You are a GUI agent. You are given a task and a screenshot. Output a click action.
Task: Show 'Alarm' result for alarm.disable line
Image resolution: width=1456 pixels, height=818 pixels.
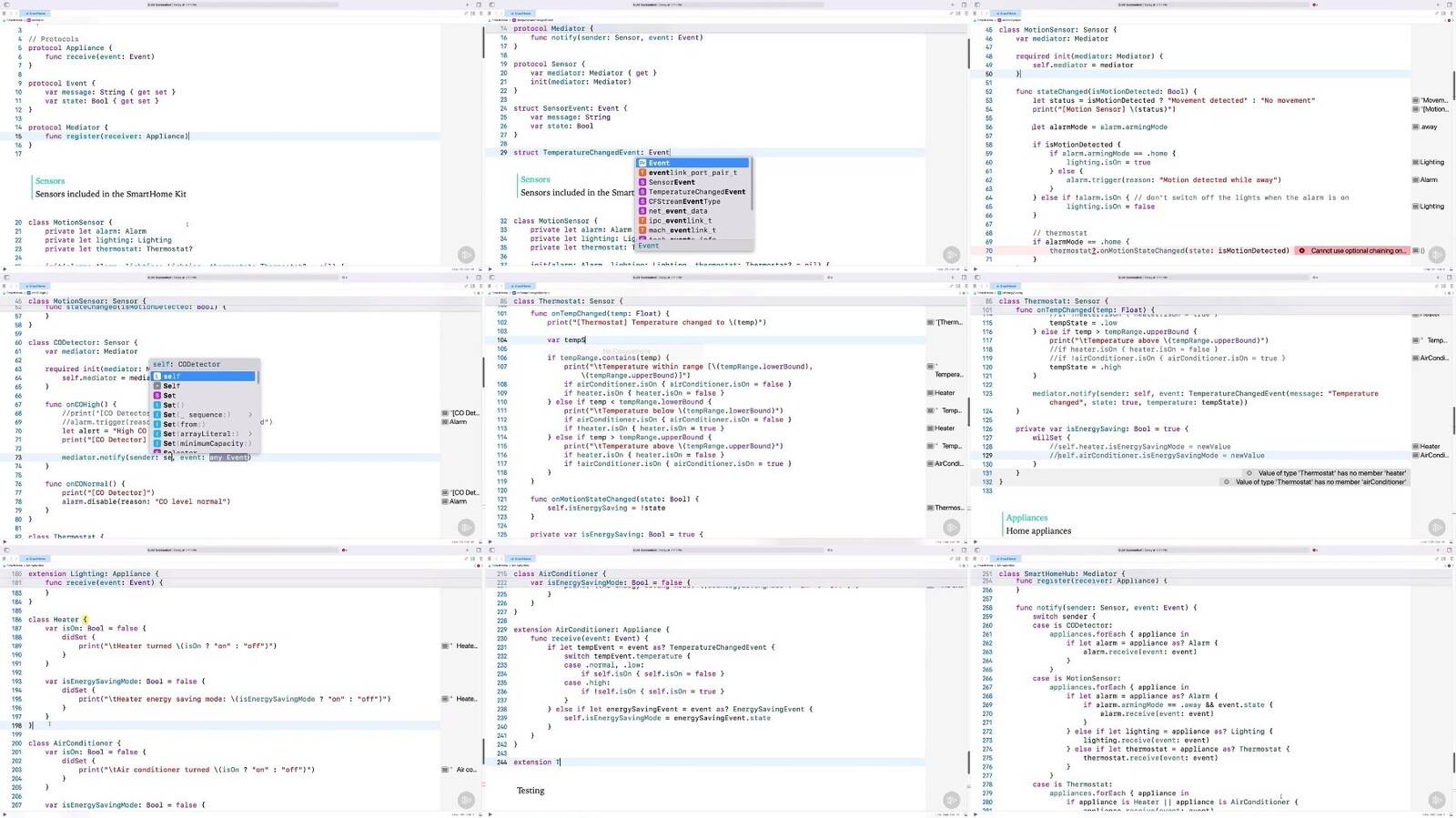click(x=455, y=501)
